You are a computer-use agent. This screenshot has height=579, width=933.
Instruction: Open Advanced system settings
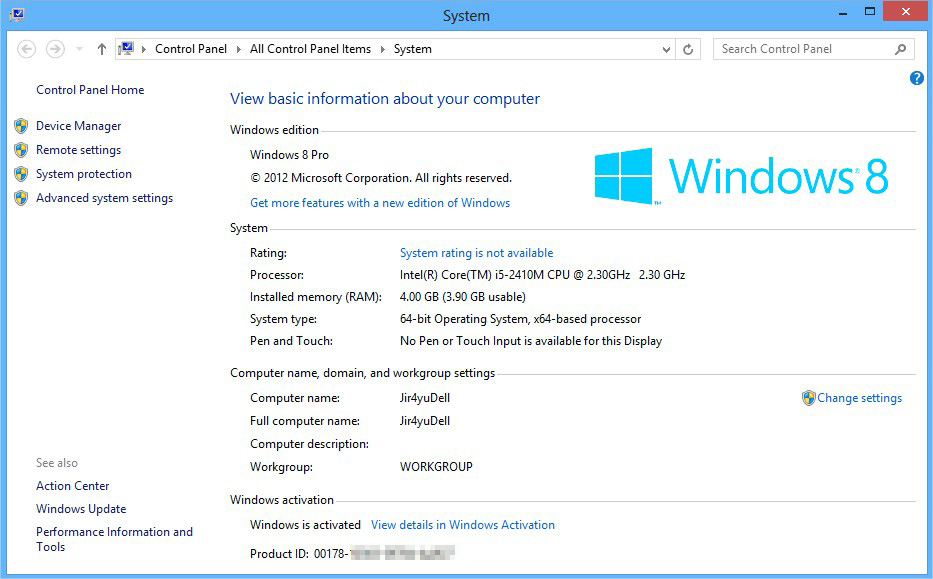pos(104,198)
